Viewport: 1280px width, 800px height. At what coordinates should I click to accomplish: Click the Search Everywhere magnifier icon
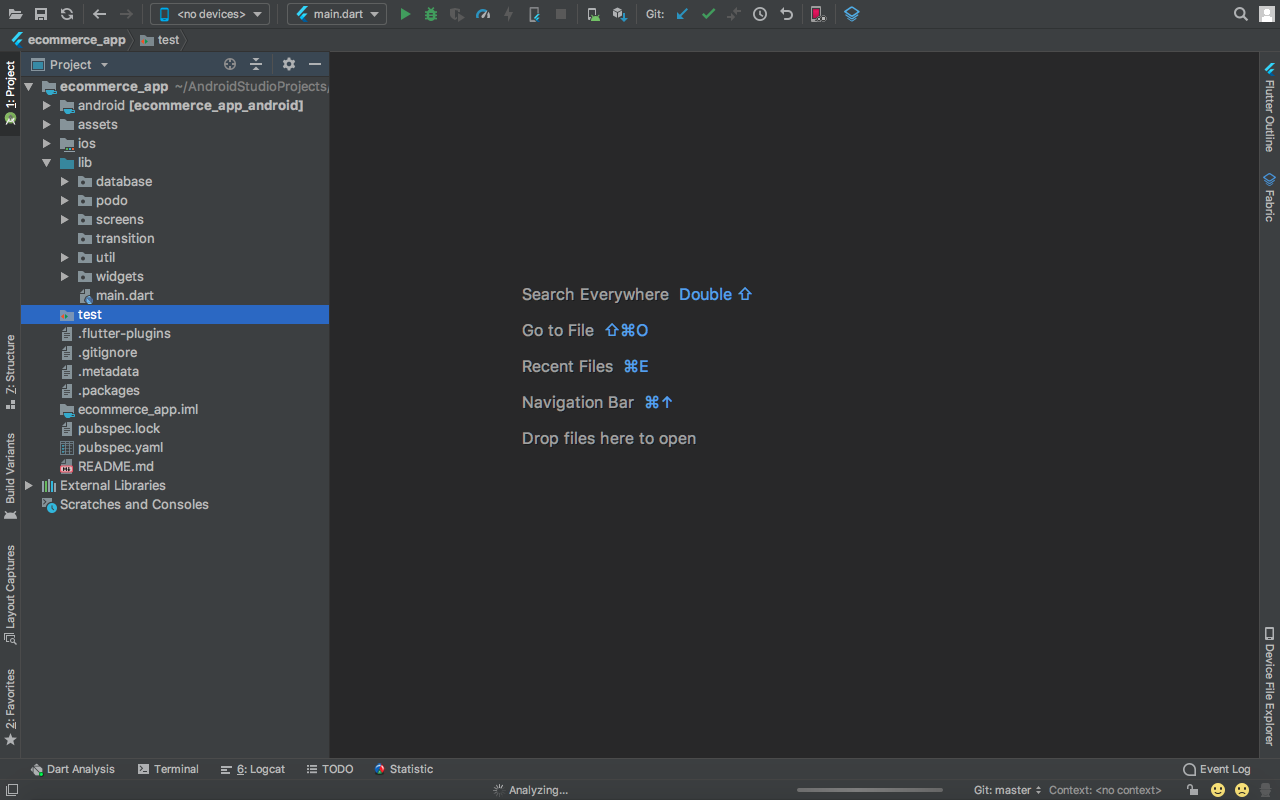point(1240,14)
